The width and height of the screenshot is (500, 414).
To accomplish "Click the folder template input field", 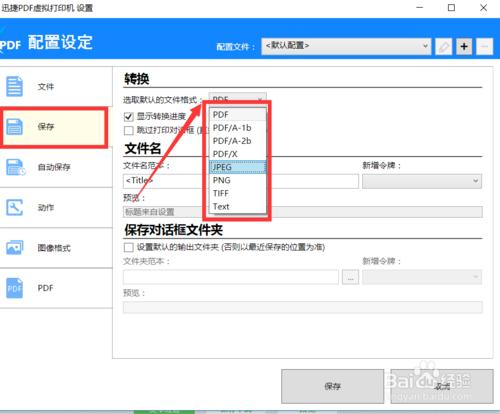I will tap(231, 277).
